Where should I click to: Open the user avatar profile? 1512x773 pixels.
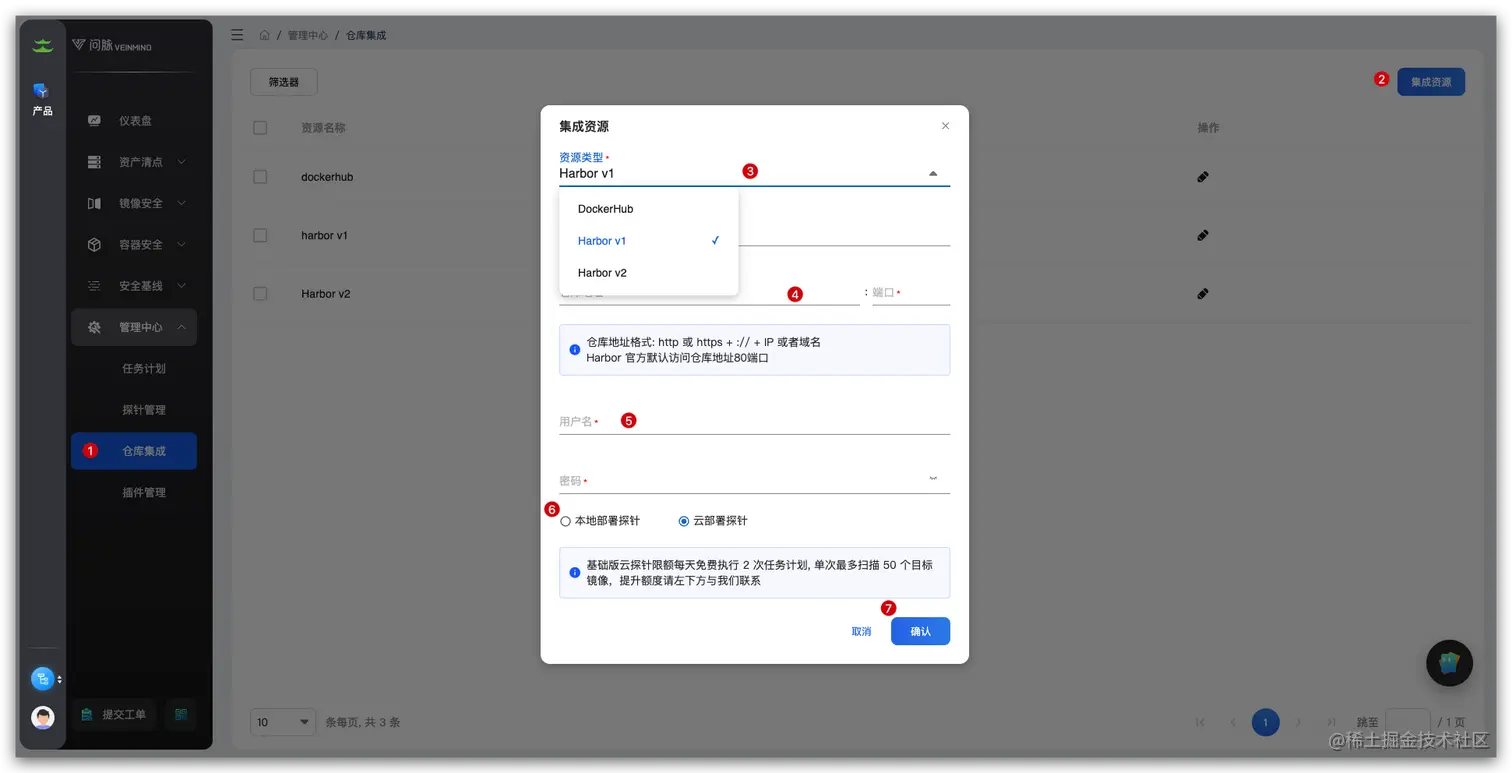click(x=42, y=717)
